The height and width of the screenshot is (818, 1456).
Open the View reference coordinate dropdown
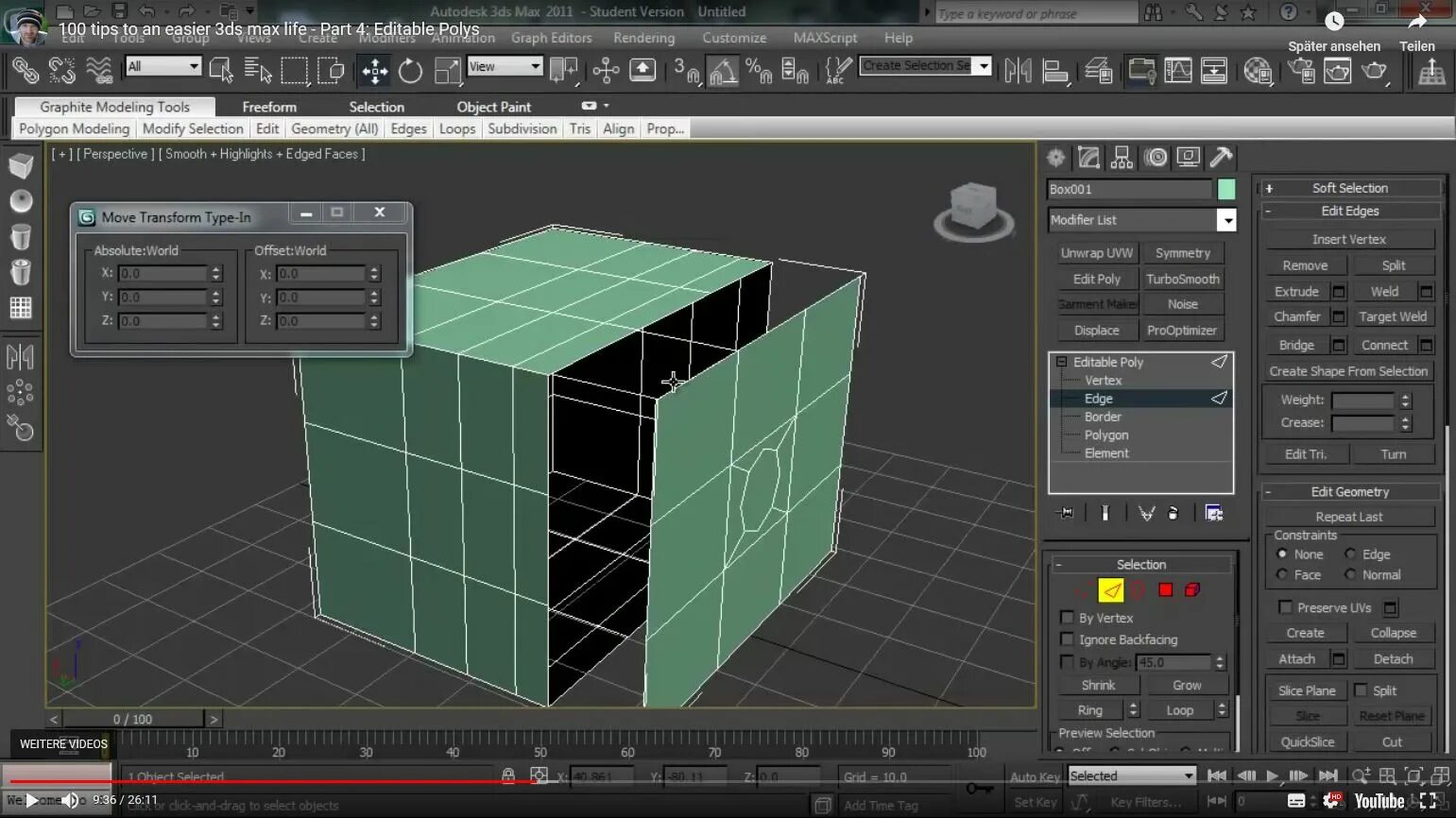tap(505, 66)
